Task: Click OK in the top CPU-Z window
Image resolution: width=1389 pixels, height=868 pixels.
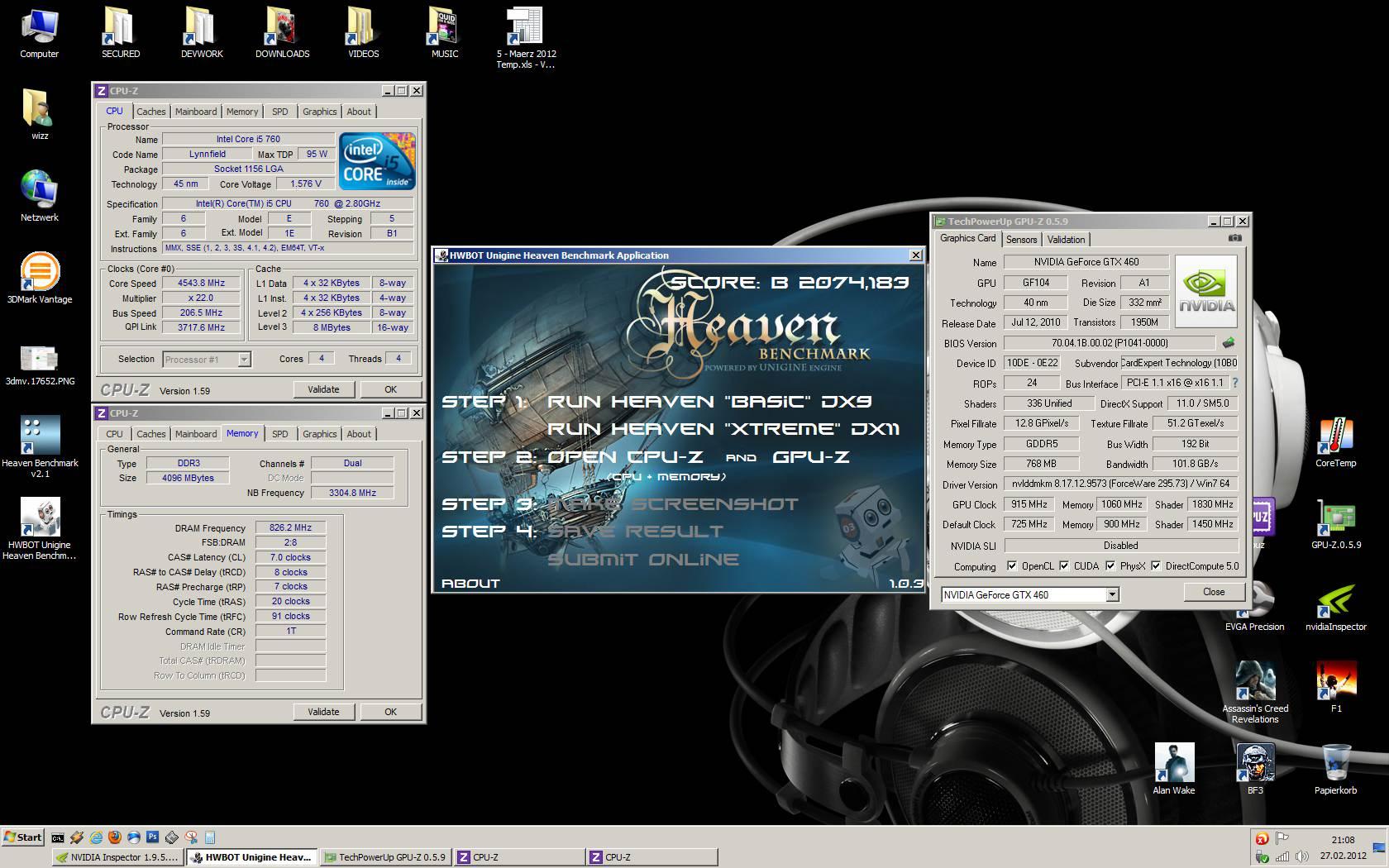Action: 390,389
